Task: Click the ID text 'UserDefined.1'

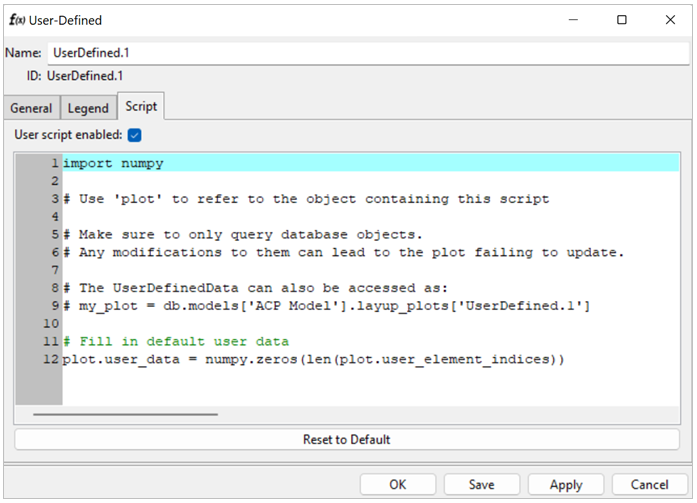Action: pyautogui.click(x=85, y=76)
